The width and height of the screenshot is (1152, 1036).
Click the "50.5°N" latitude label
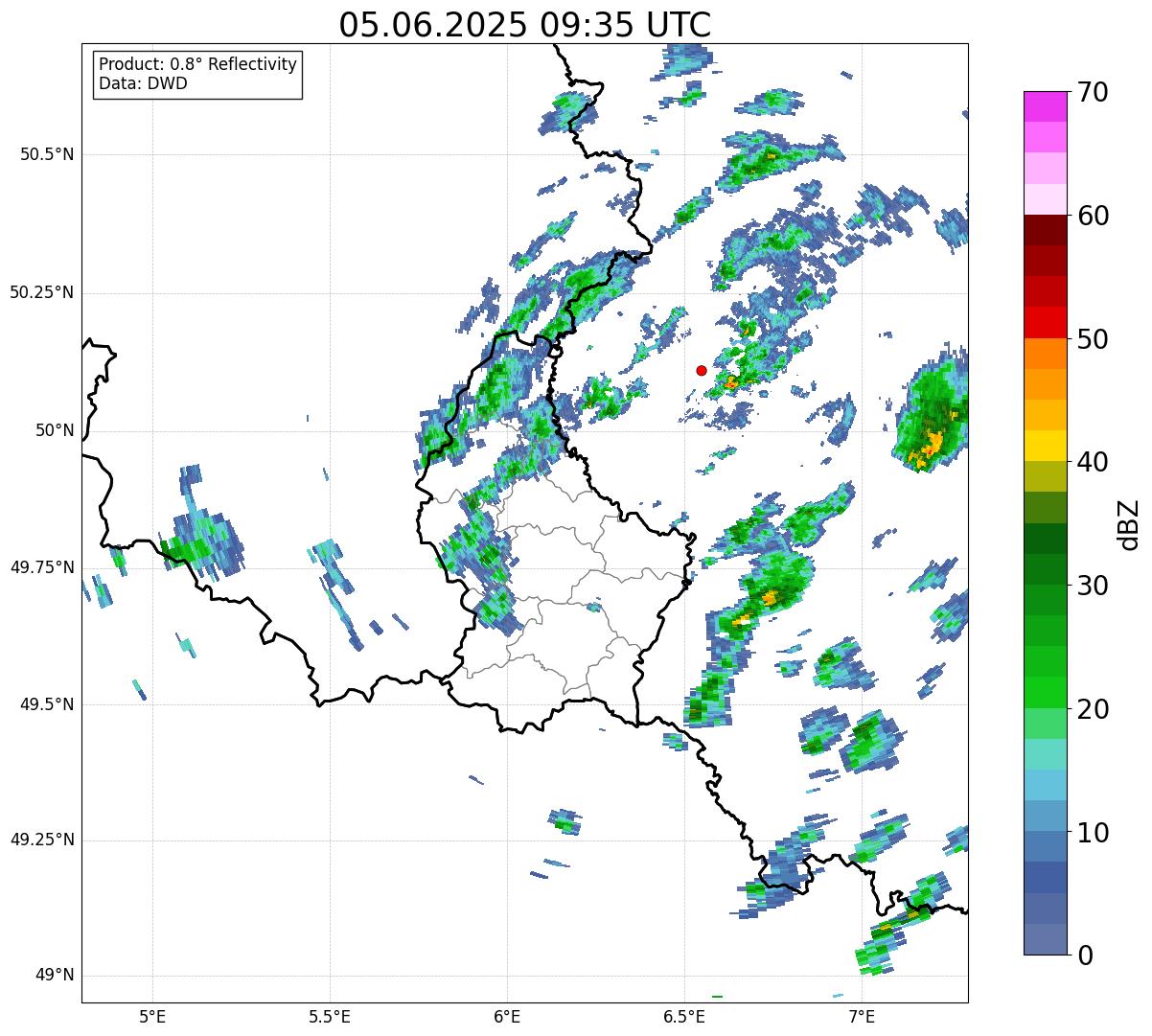47,154
